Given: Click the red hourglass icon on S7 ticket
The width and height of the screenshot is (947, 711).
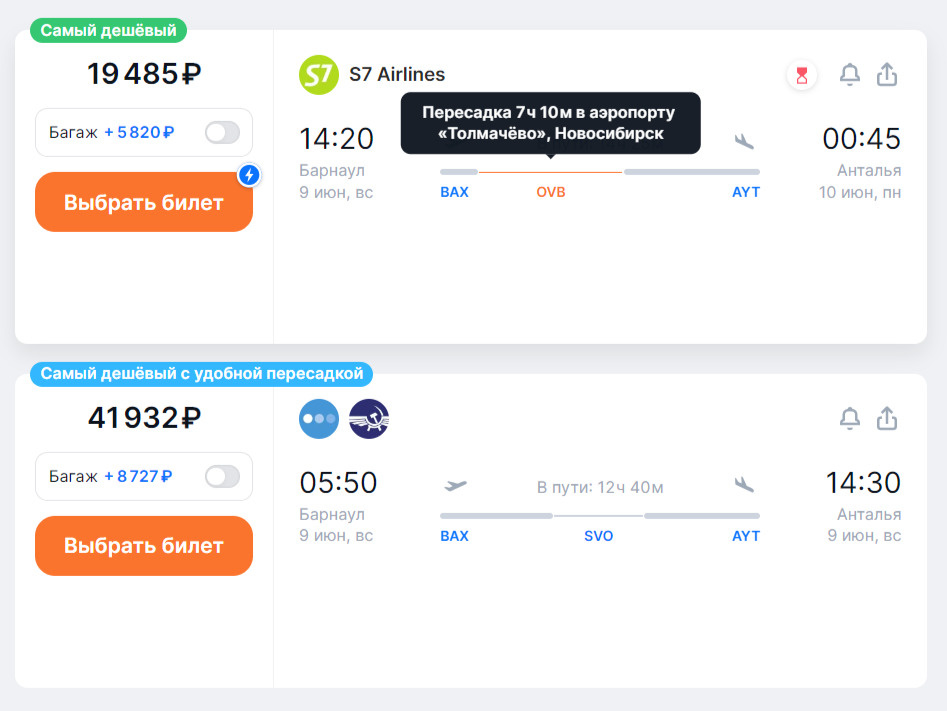Looking at the screenshot, I should [x=801, y=76].
